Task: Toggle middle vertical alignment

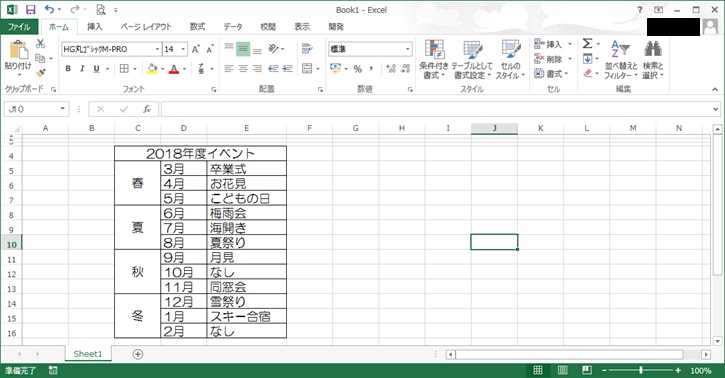Action: coord(243,49)
